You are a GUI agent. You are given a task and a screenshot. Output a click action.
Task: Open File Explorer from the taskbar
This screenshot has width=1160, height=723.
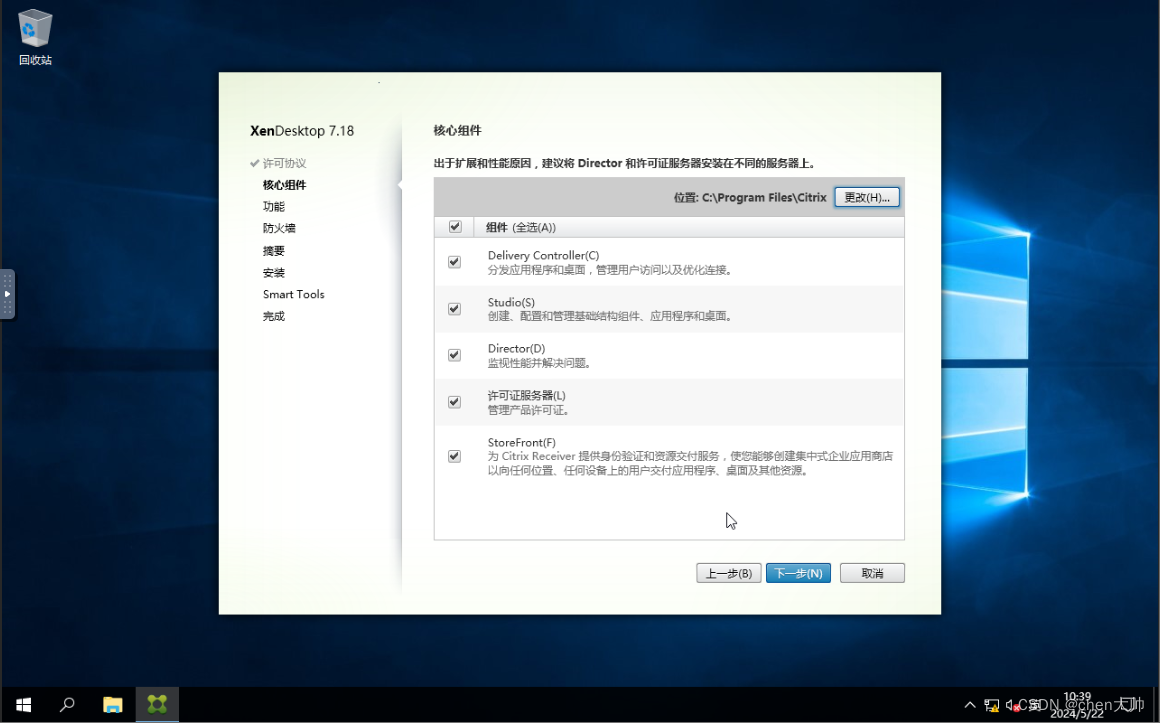coord(112,705)
